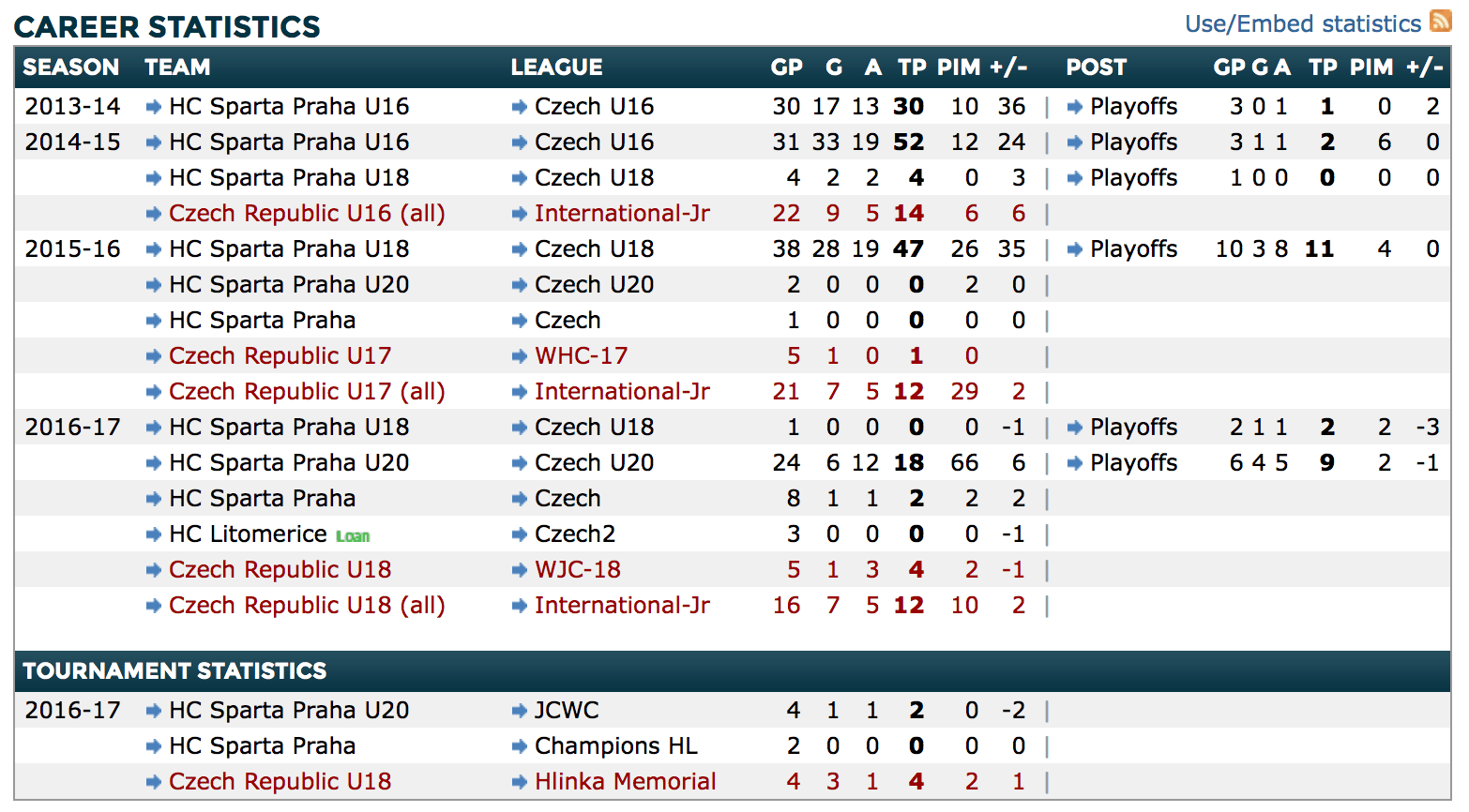Select the Czech Republic U16 (all) team
Image resolution: width=1469 pixels, height=812 pixels.
point(307,214)
